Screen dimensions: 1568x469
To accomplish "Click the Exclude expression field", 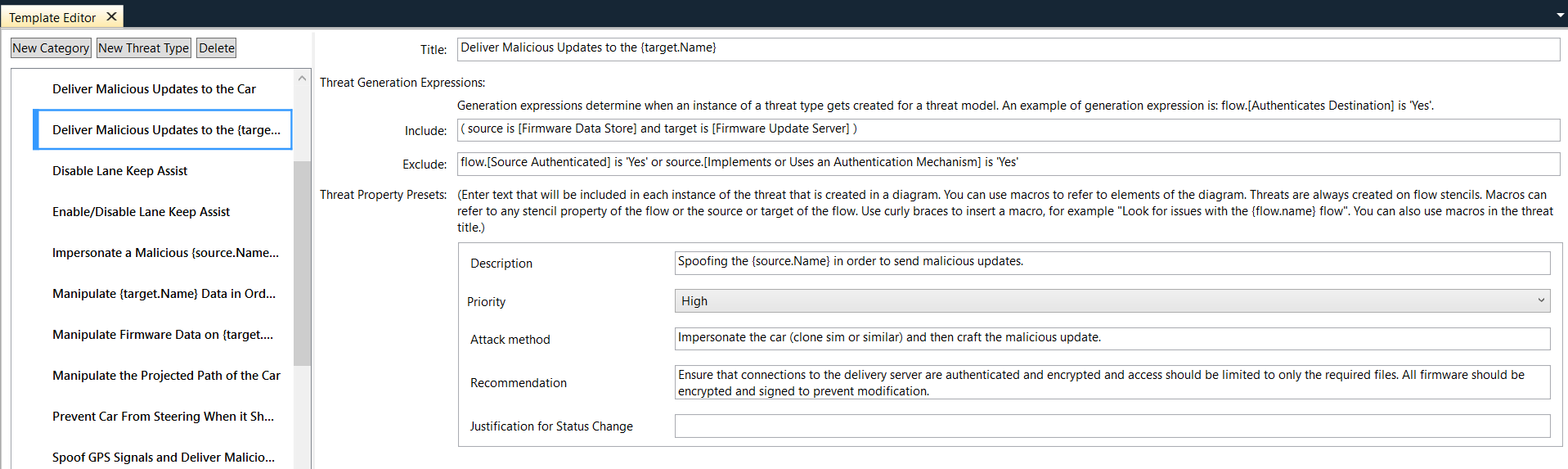I will coord(1008,163).
